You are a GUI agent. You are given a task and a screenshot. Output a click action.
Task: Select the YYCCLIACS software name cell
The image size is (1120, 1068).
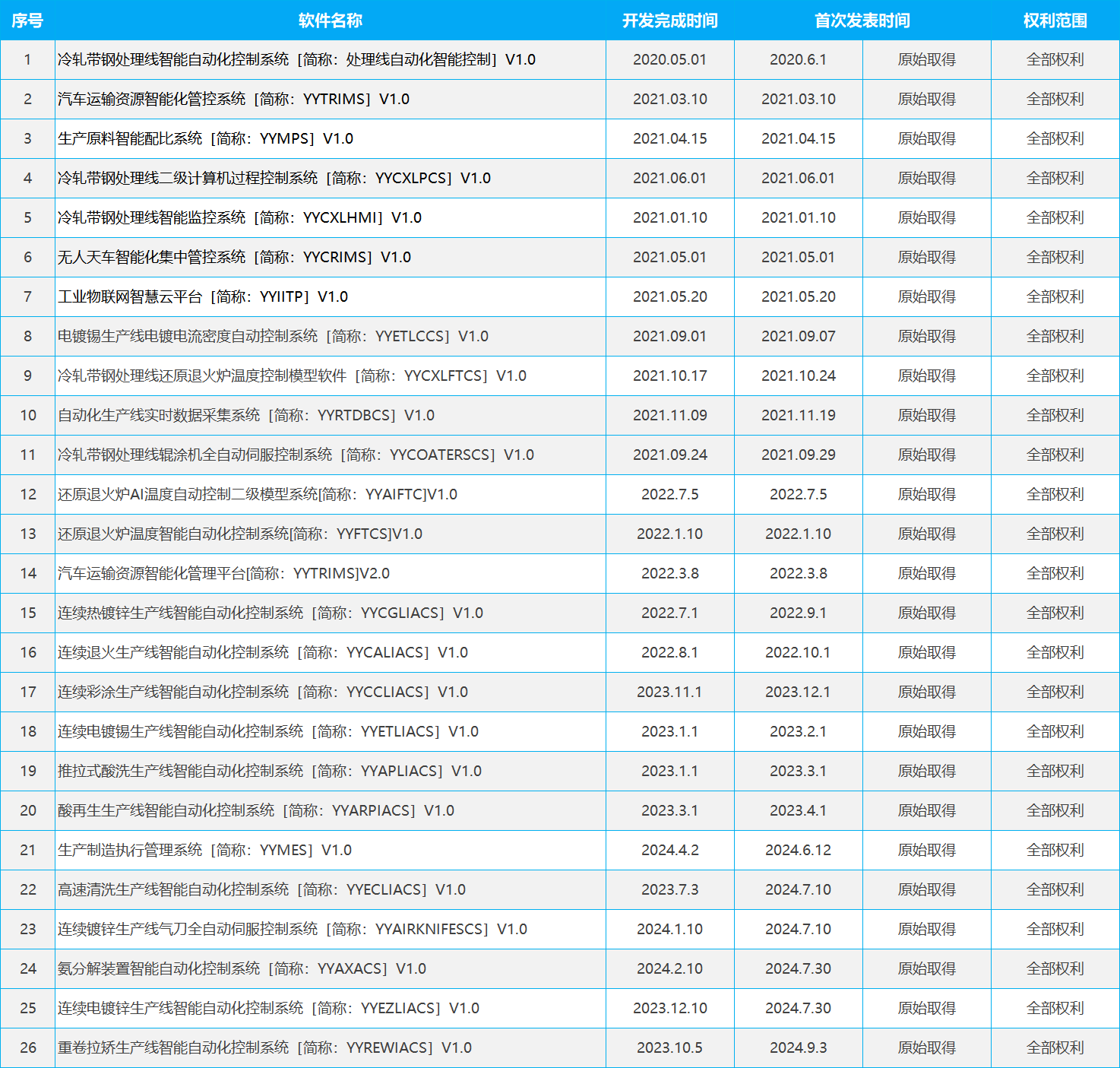coord(331,692)
